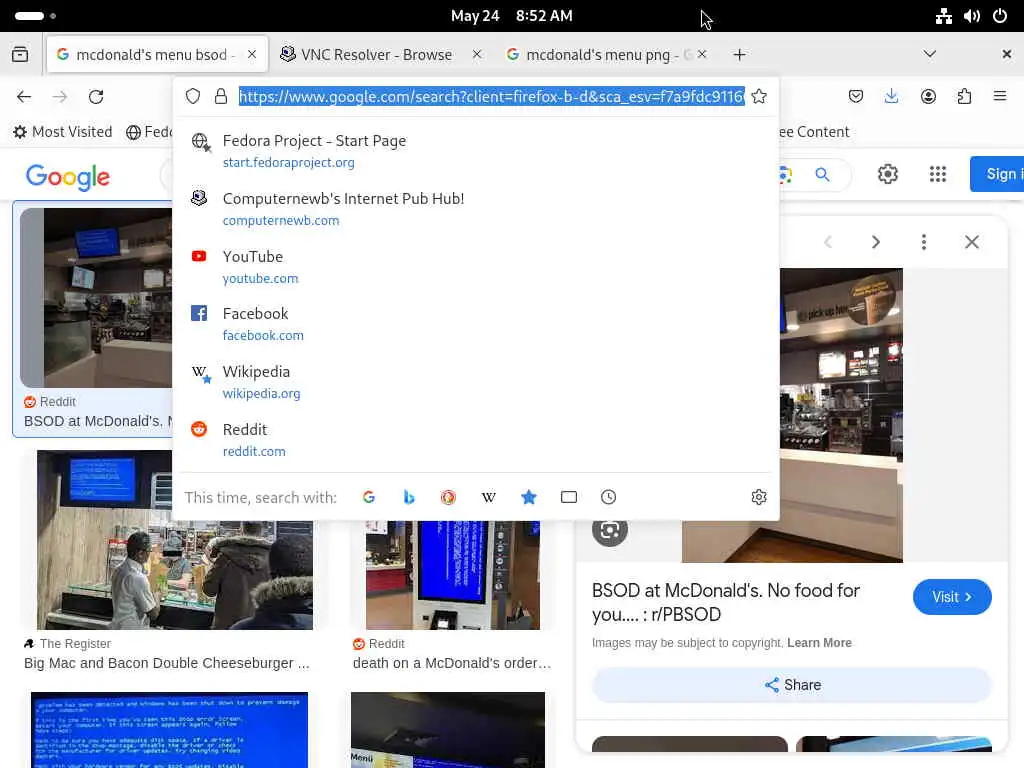Search open tabs icon
Viewport: 1024px width, 768px height.
click(569, 497)
